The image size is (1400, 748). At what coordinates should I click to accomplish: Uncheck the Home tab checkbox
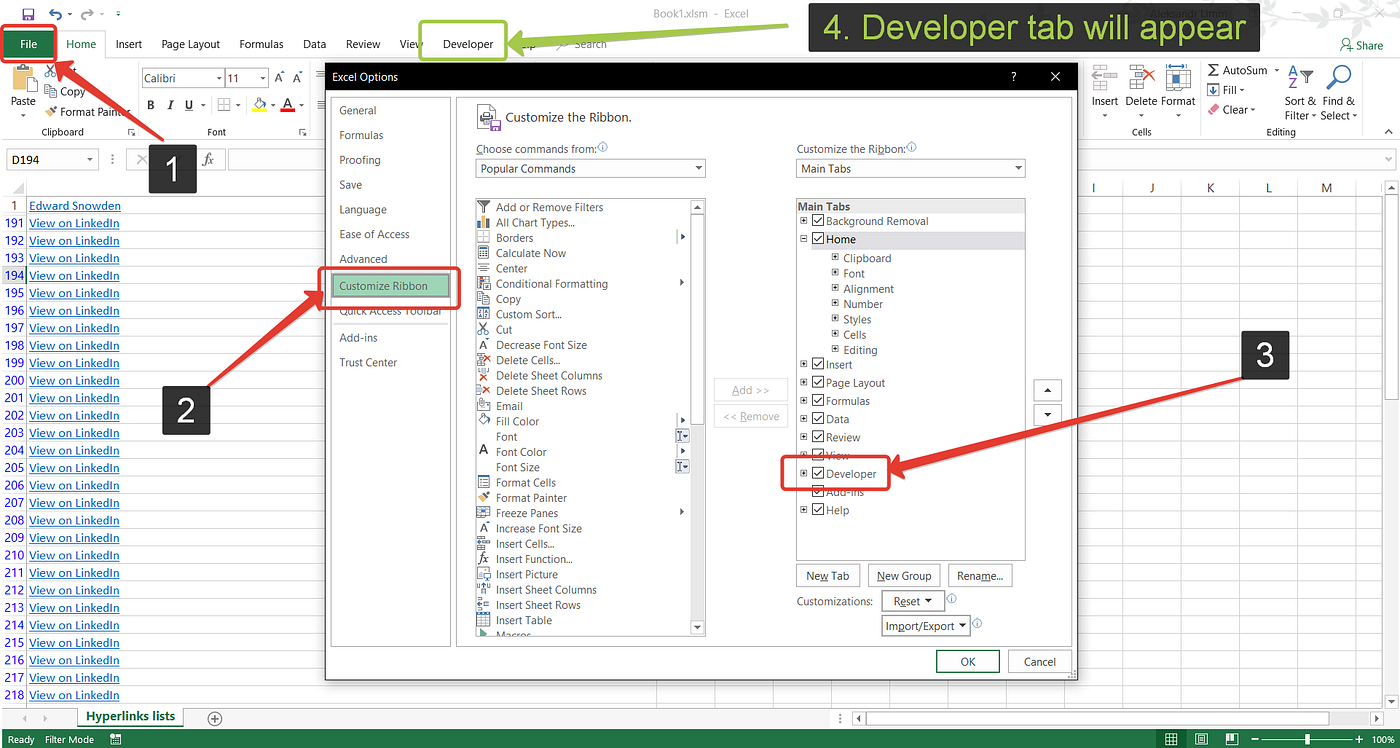819,239
